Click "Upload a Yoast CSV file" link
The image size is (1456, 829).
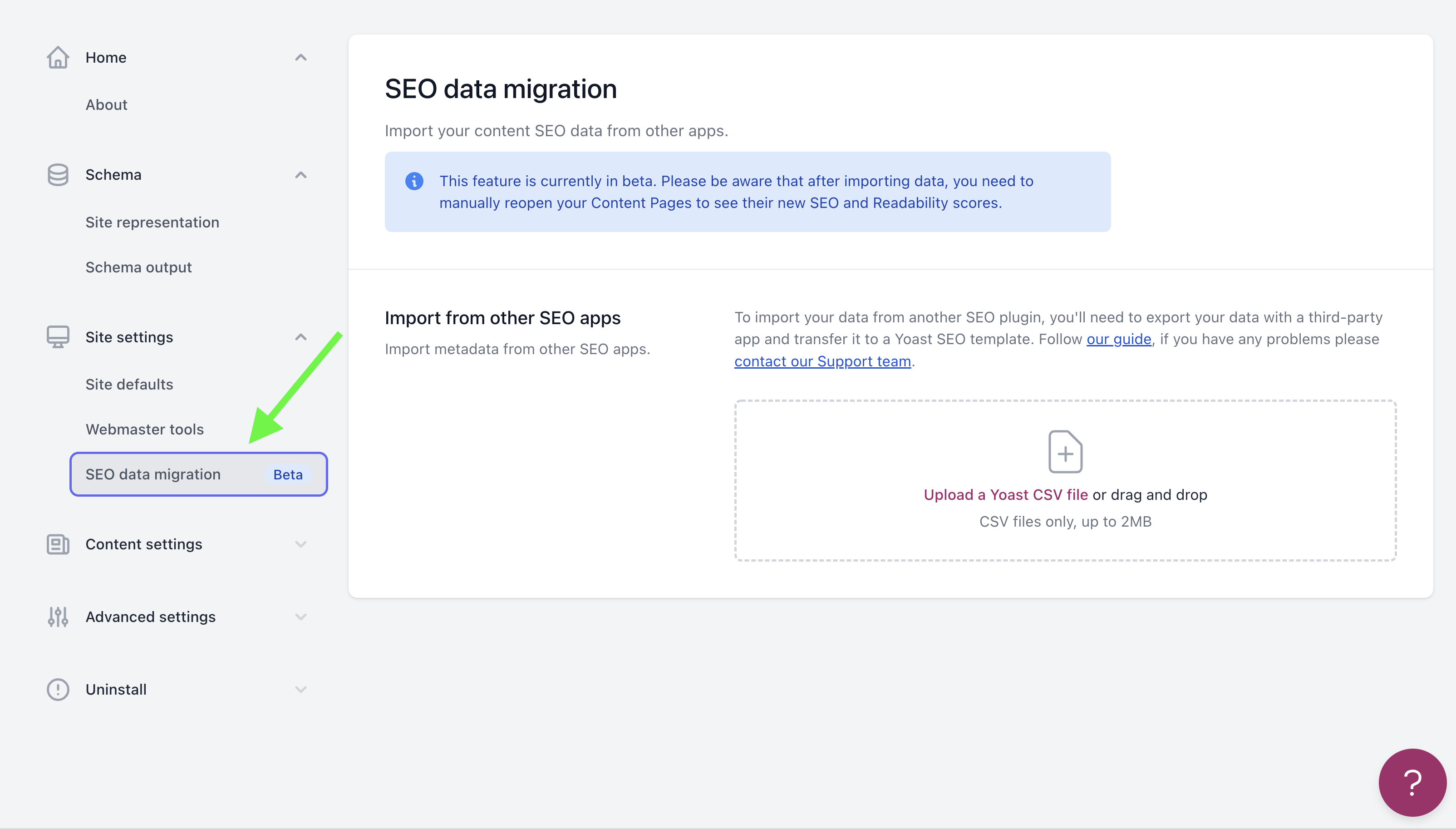[1005, 495]
